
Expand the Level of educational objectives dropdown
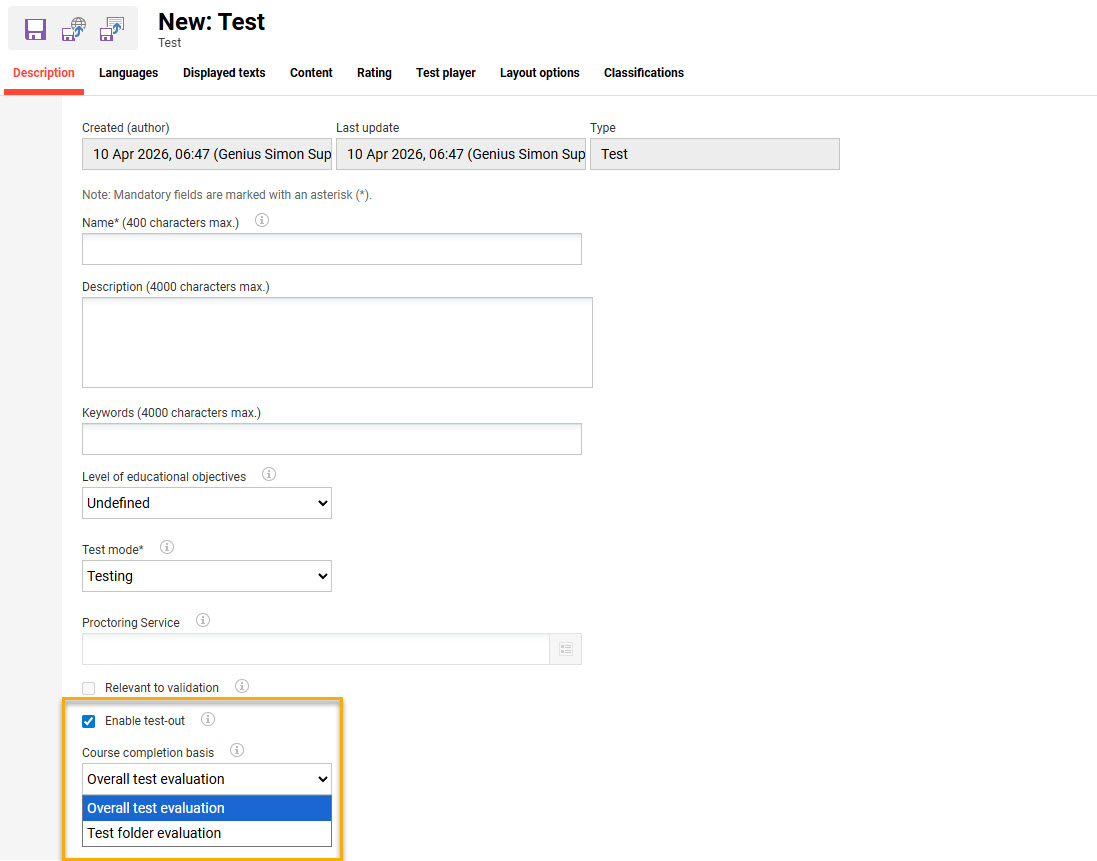pos(206,503)
